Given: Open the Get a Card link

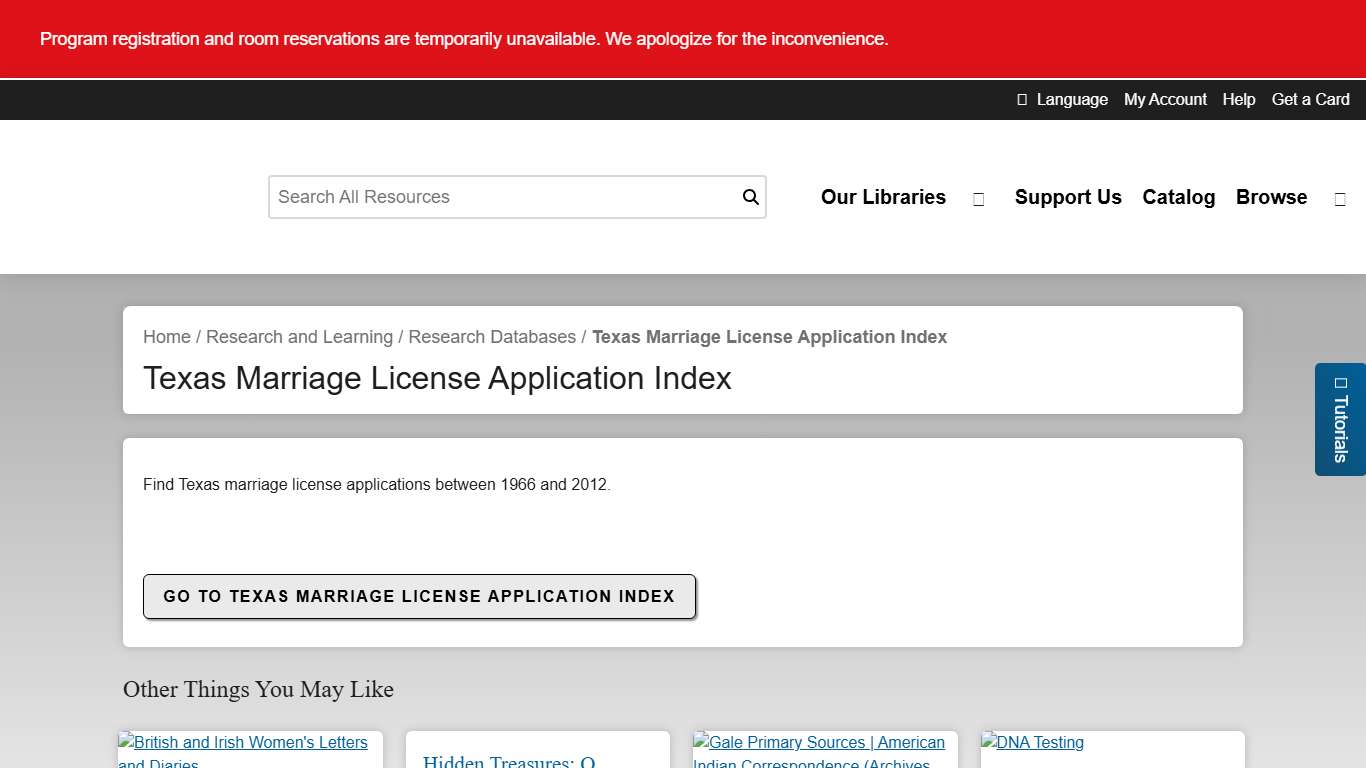Looking at the screenshot, I should (1310, 99).
